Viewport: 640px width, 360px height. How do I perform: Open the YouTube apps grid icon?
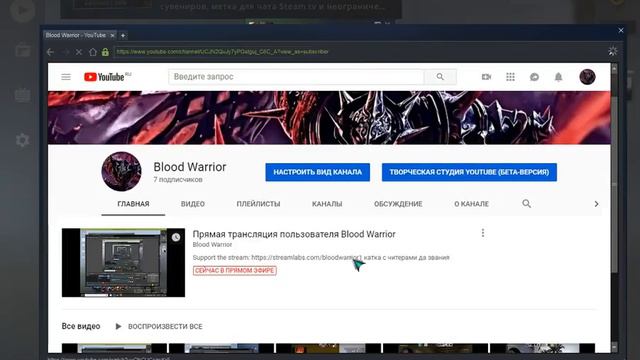[x=510, y=77]
